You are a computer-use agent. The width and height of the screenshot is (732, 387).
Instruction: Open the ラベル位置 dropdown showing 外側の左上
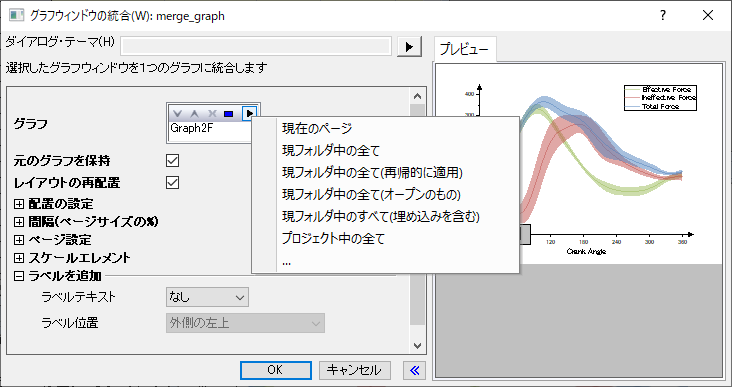click(245, 323)
